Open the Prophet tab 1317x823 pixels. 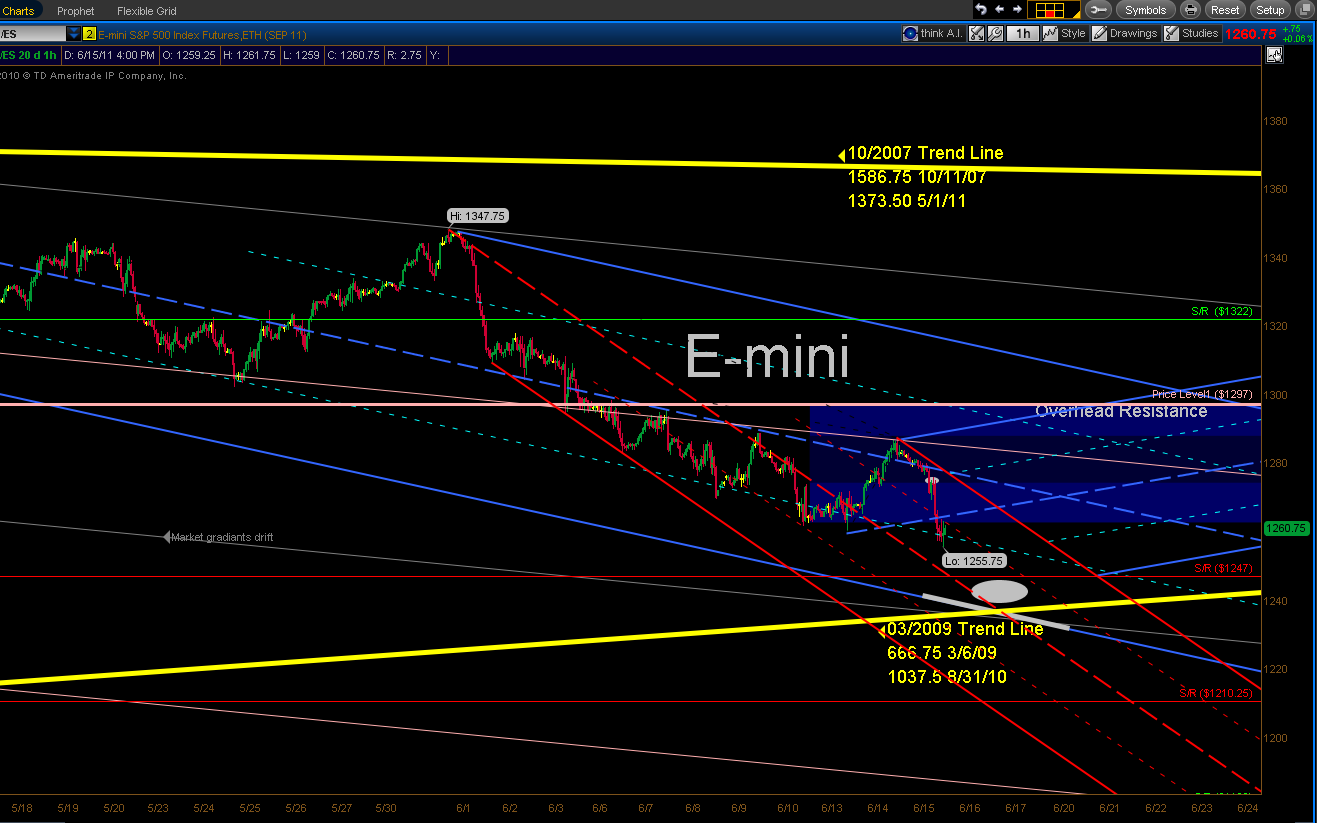[76, 10]
